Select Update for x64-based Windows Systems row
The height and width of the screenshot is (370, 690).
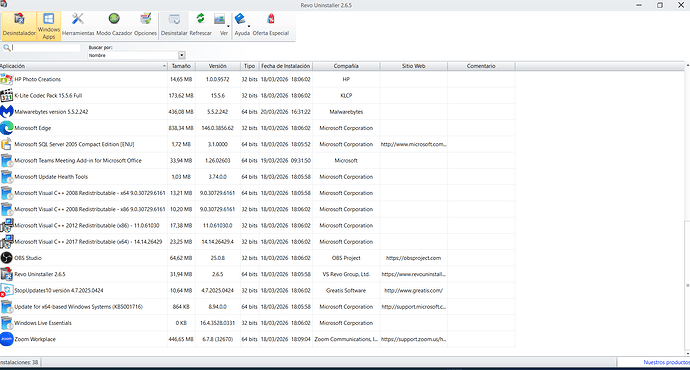(x=257, y=307)
